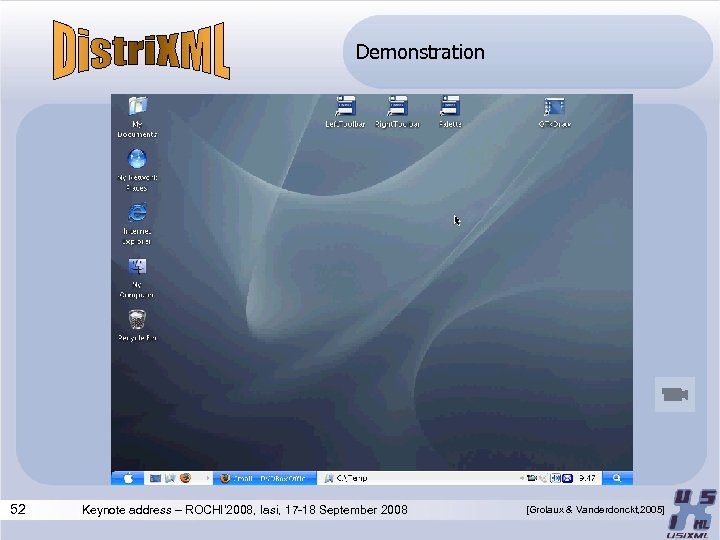This screenshot has width=720, height=540.
Task: Open the Apple logo start button
Action: 128,478
